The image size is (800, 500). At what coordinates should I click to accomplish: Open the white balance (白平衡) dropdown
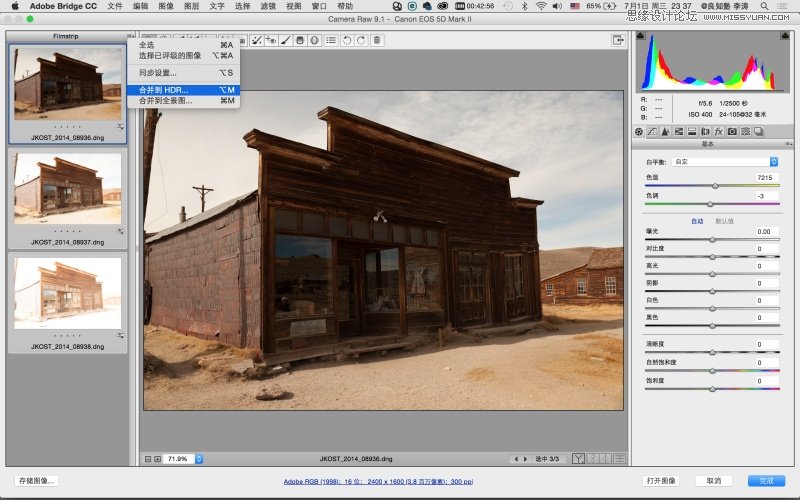coord(725,161)
